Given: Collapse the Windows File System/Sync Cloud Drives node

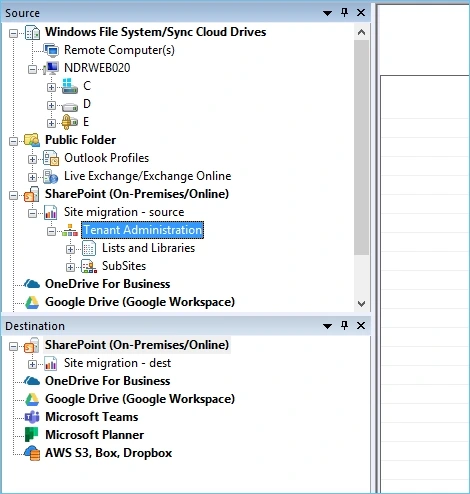Looking at the screenshot, I should click(x=13, y=33).
